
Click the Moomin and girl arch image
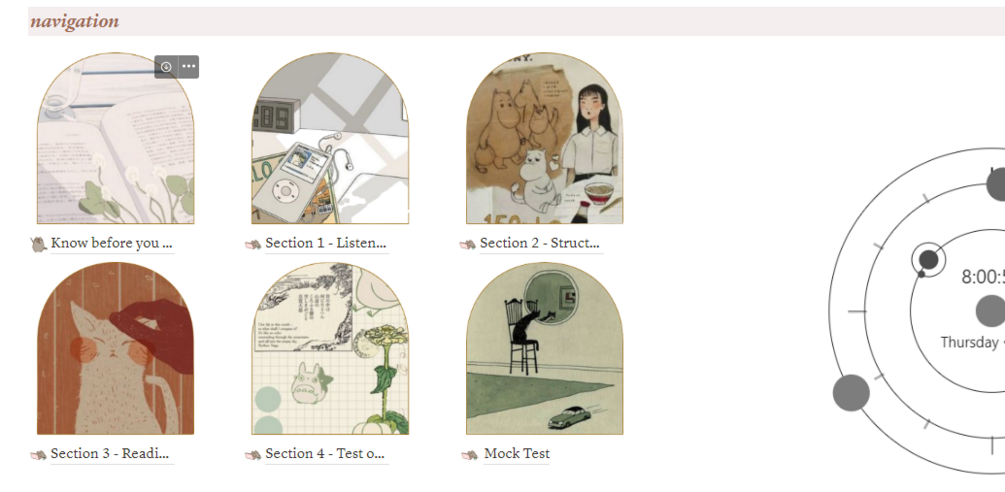(545, 138)
